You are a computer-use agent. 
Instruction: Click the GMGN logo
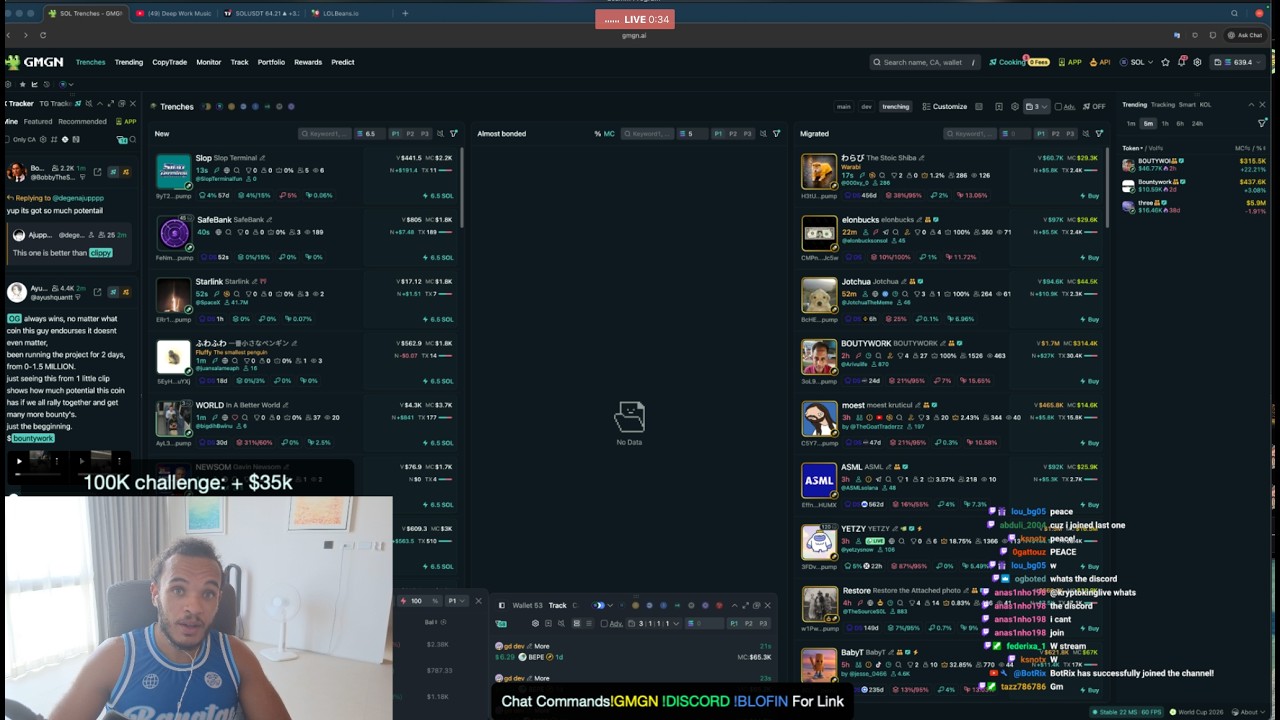tap(34, 62)
